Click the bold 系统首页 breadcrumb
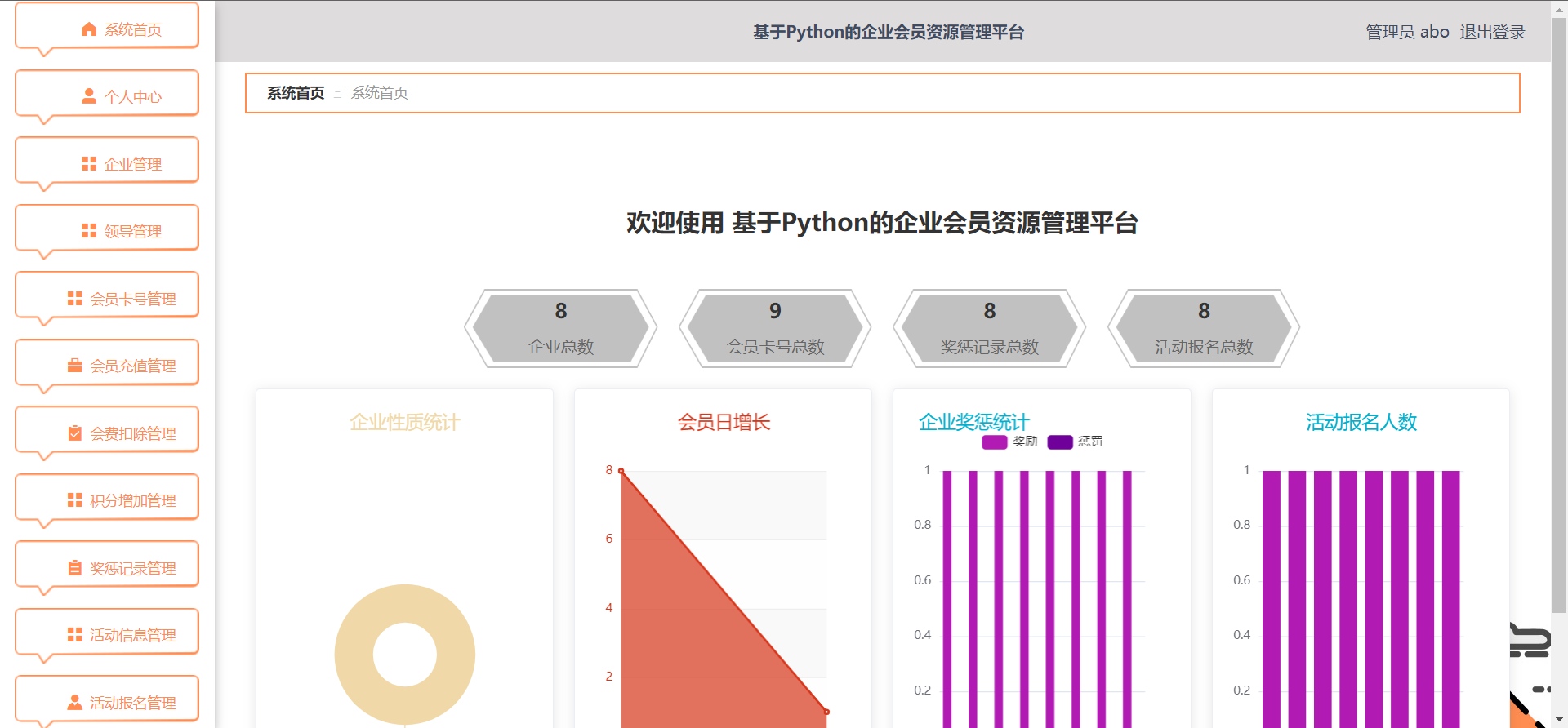Screen dimensions: 1568x728 coord(296,93)
